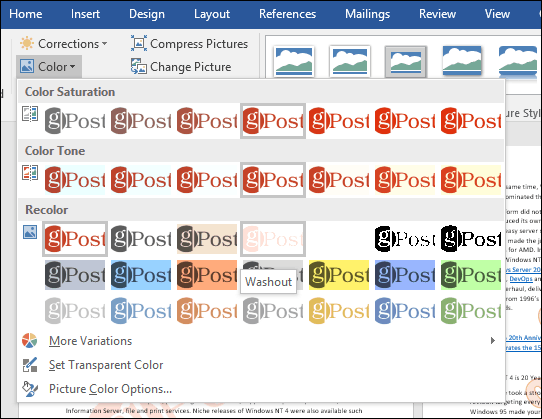Choose the fifth color tone thumbnail

(339, 180)
